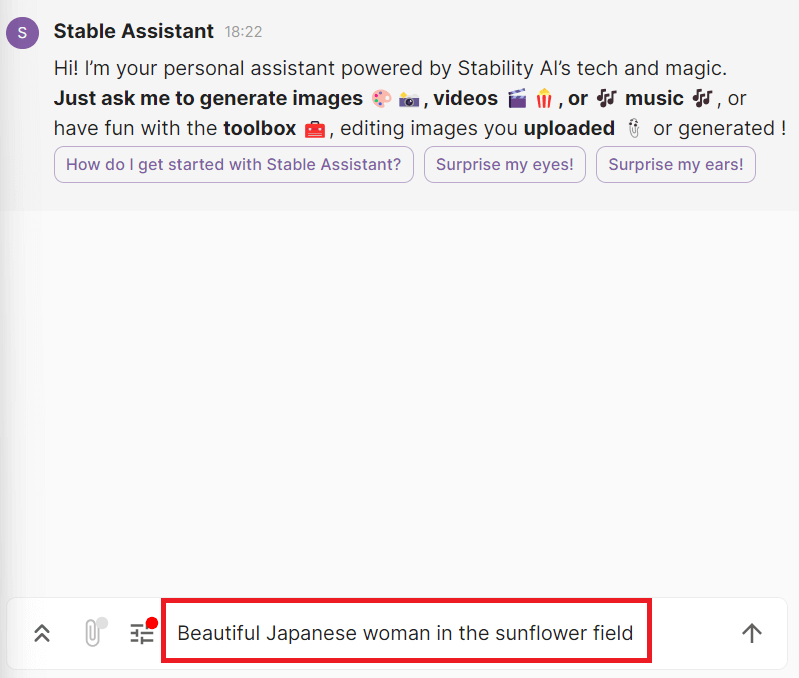Image resolution: width=799 pixels, height=678 pixels.
Task: Attach a file using the paperclip icon
Action: pyautogui.click(x=95, y=632)
